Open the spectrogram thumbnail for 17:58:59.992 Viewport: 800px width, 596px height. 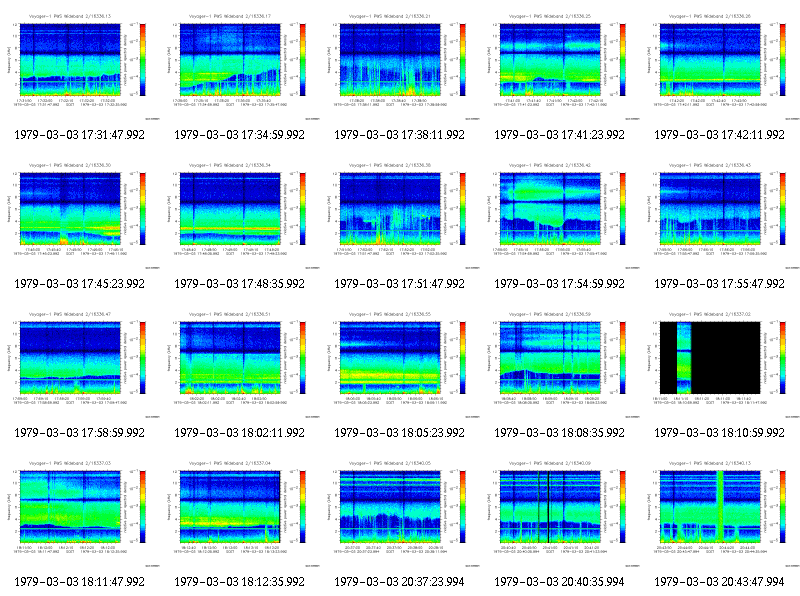(x=80, y=364)
